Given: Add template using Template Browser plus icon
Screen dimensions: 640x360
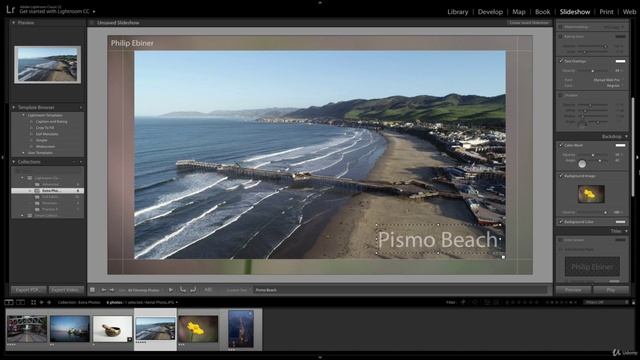Looking at the screenshot, I should pyautogui.click(x=80, y=107).
